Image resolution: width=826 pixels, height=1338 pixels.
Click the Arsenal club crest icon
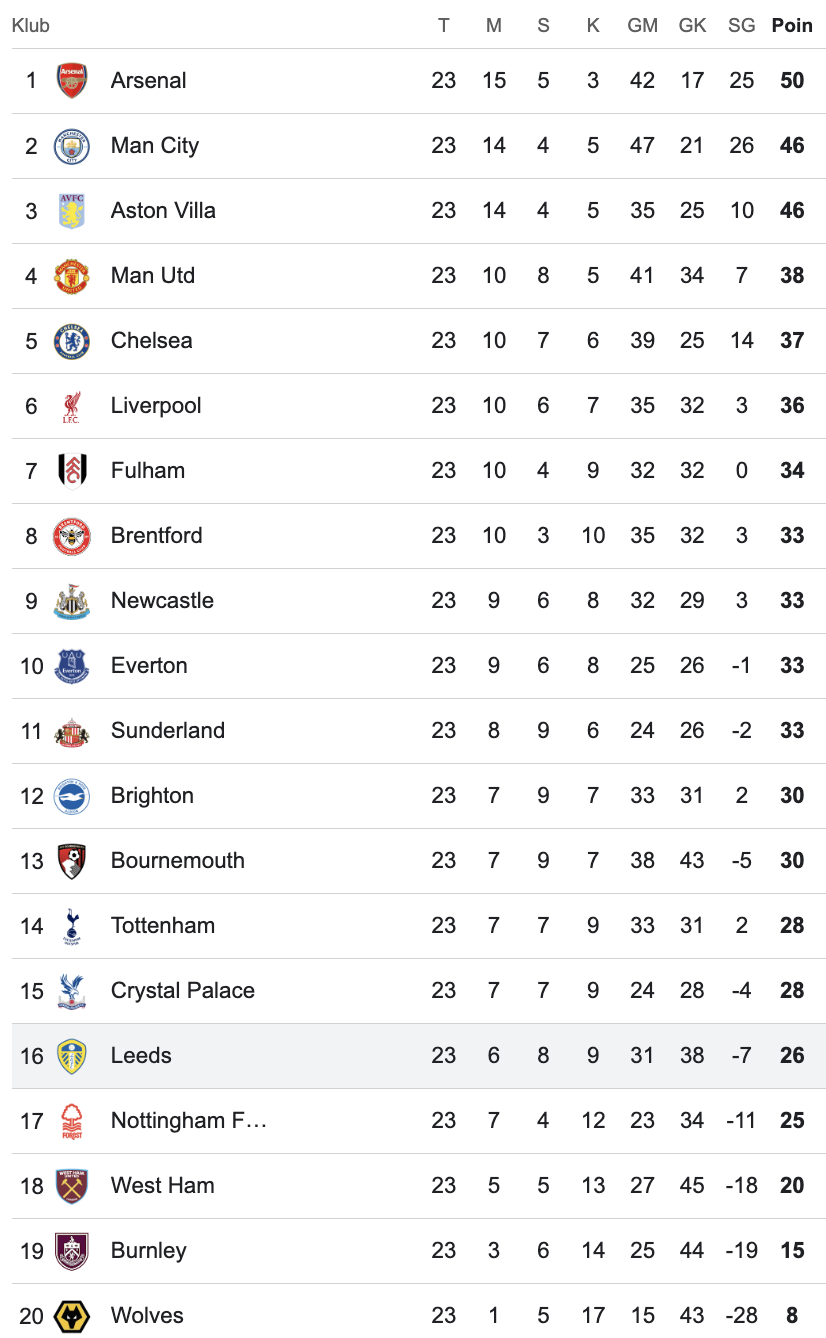[72, 81]
